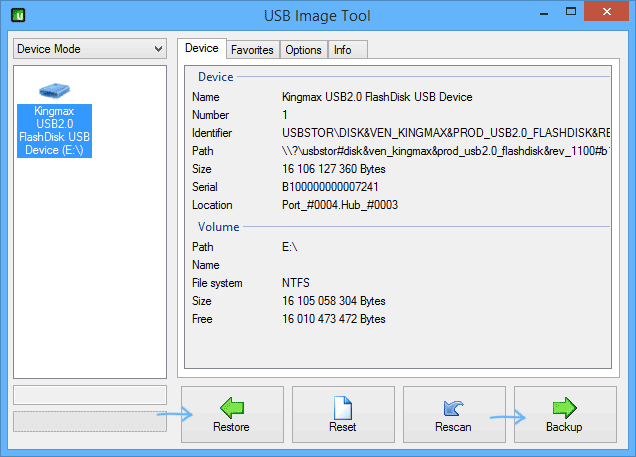Click the NTFS file system value
Screen dimensions: 636x457
pos(297,283)
